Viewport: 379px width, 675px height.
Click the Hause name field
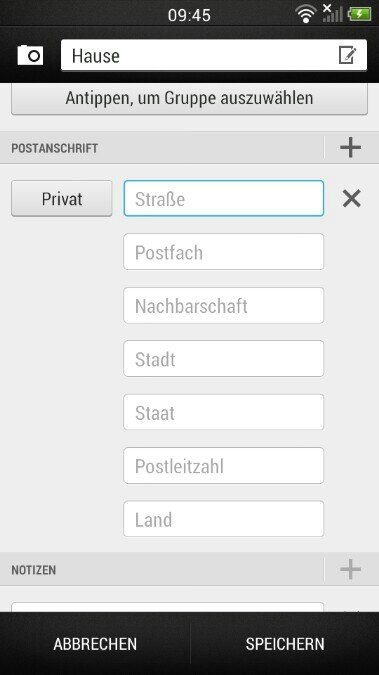click(x=214, y=55)
